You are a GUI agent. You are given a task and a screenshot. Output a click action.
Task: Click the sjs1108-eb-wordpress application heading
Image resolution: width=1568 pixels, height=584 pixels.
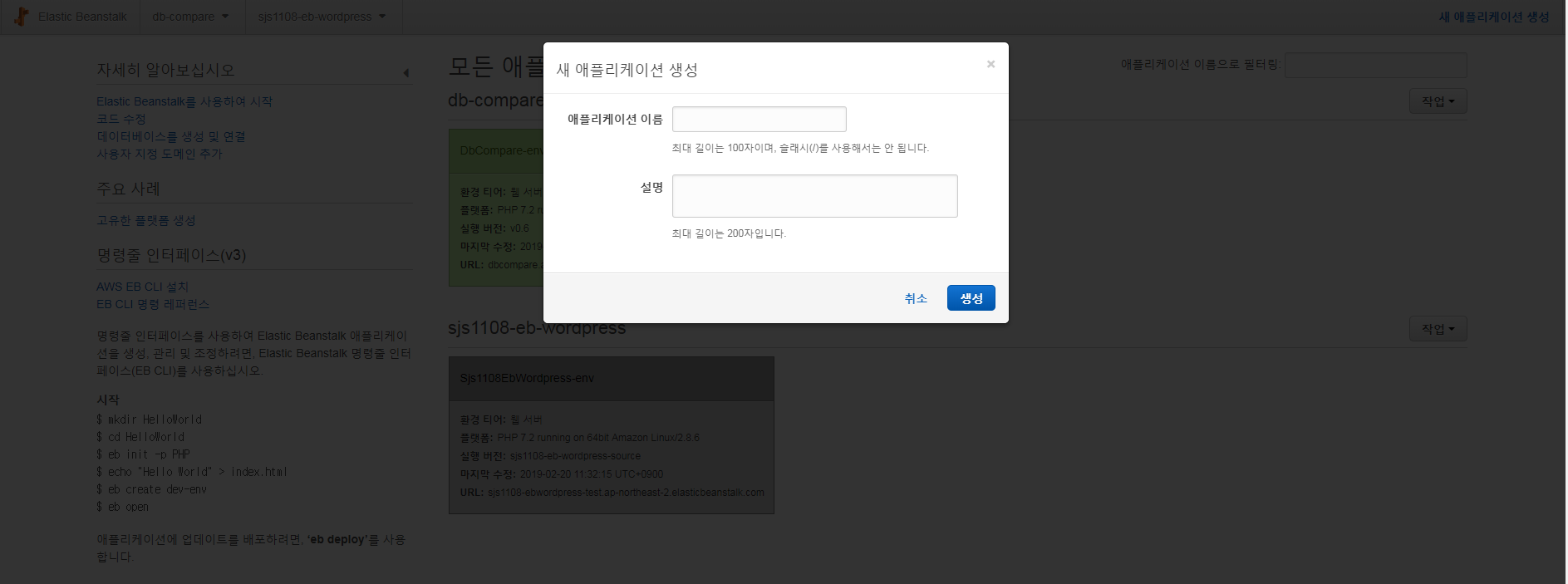[x=537, y=328]
